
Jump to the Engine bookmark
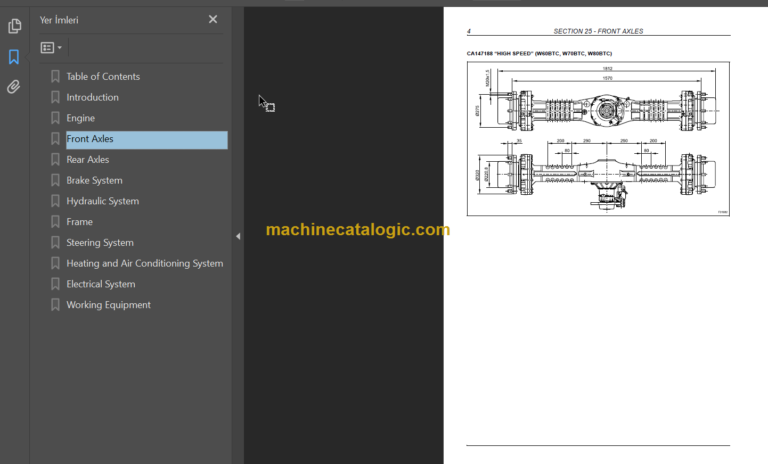(x=81, y=118)
